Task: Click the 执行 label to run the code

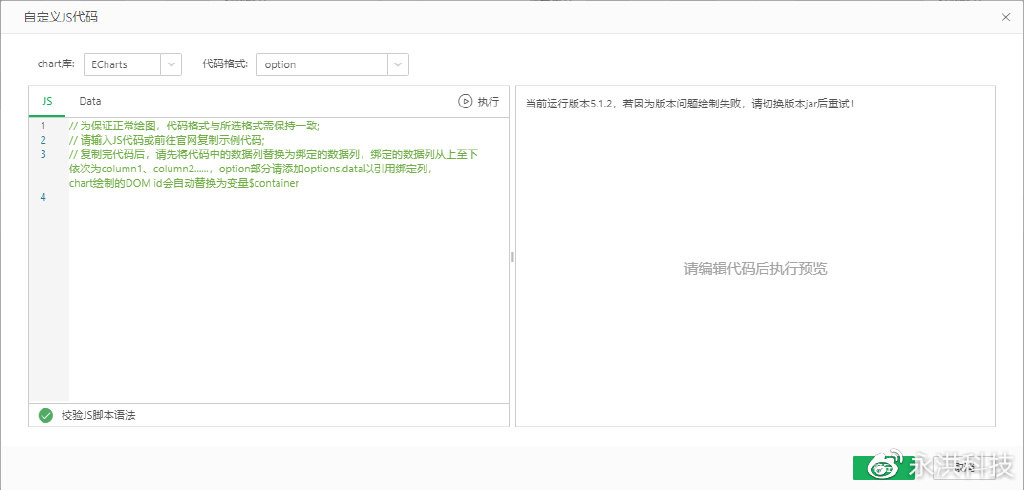Action: pos(488,101)
